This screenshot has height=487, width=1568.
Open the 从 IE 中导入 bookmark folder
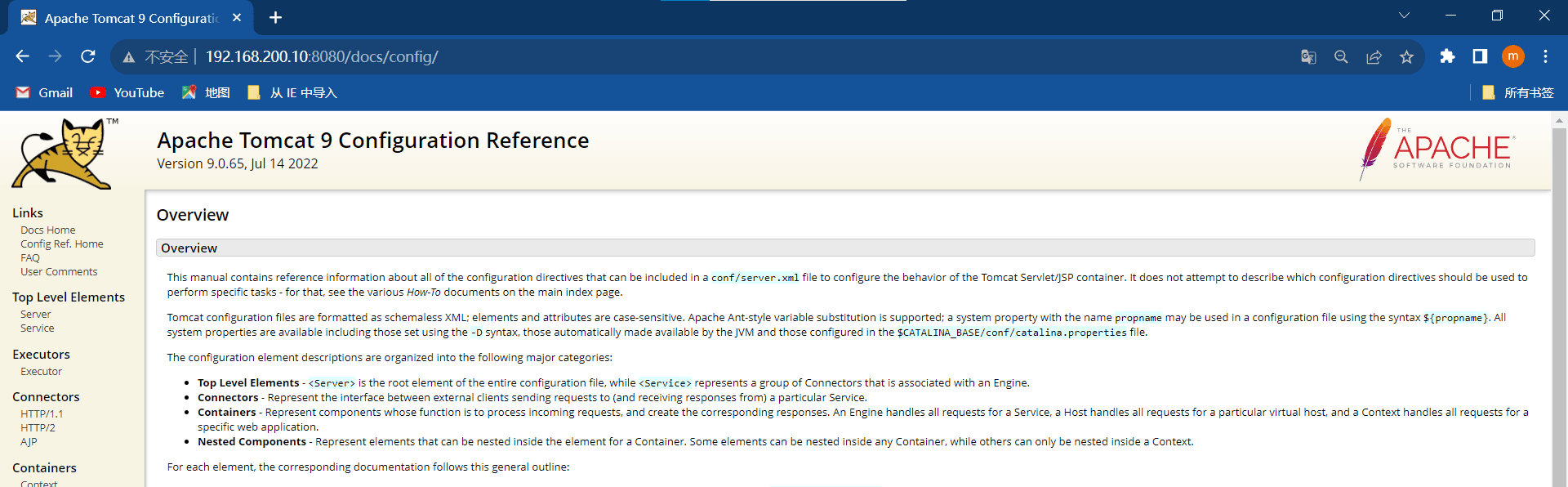pyautogui.click(x=292, y=92)
